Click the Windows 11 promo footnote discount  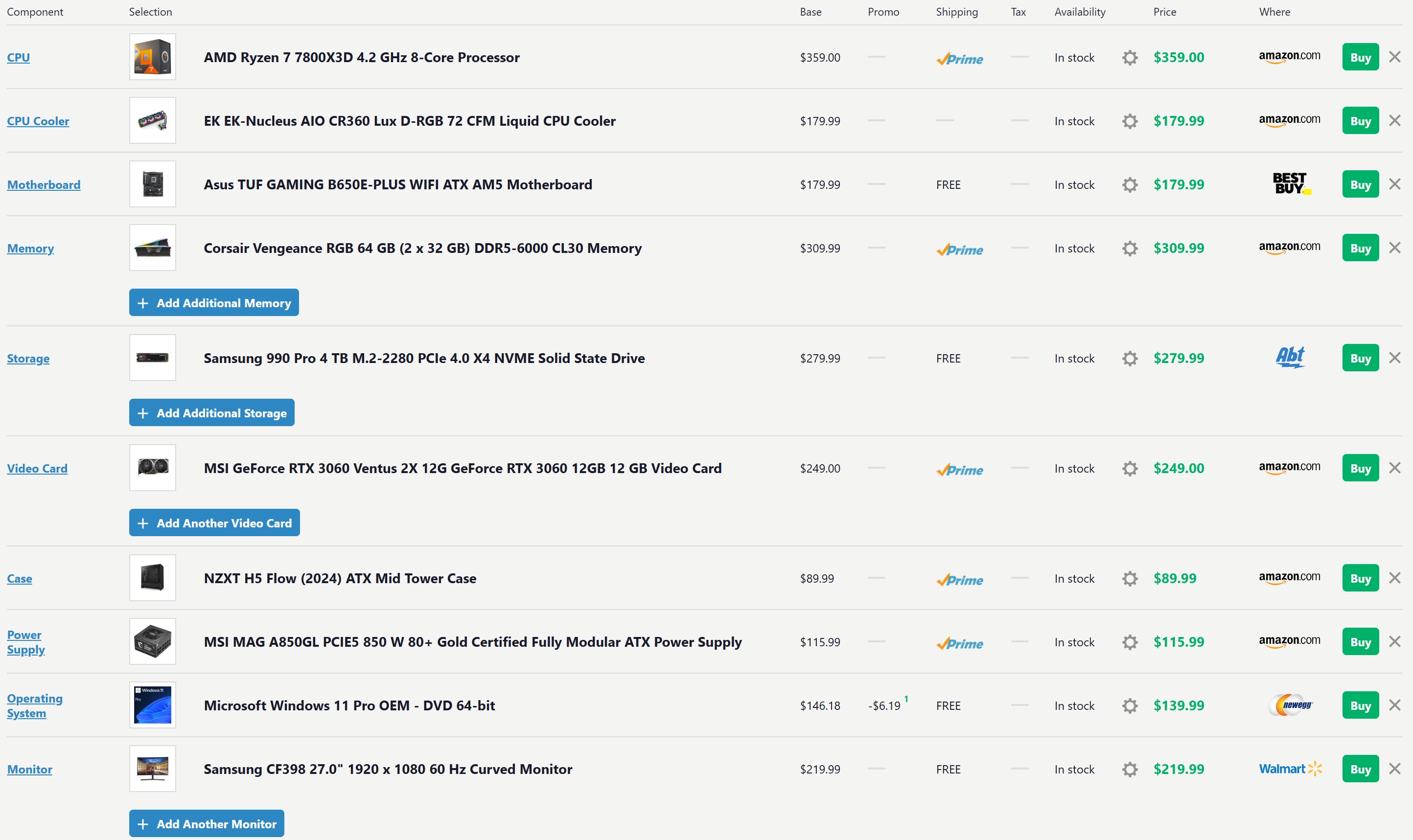[885, 706]
